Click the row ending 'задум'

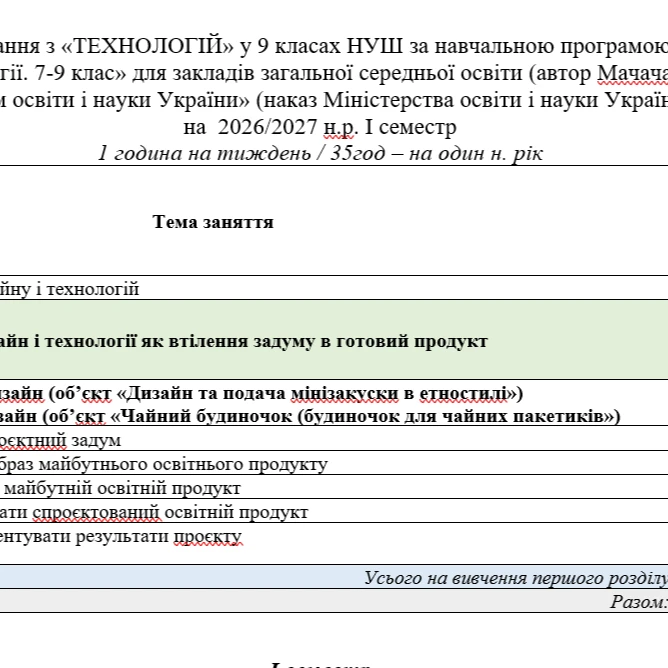point(334,440)
